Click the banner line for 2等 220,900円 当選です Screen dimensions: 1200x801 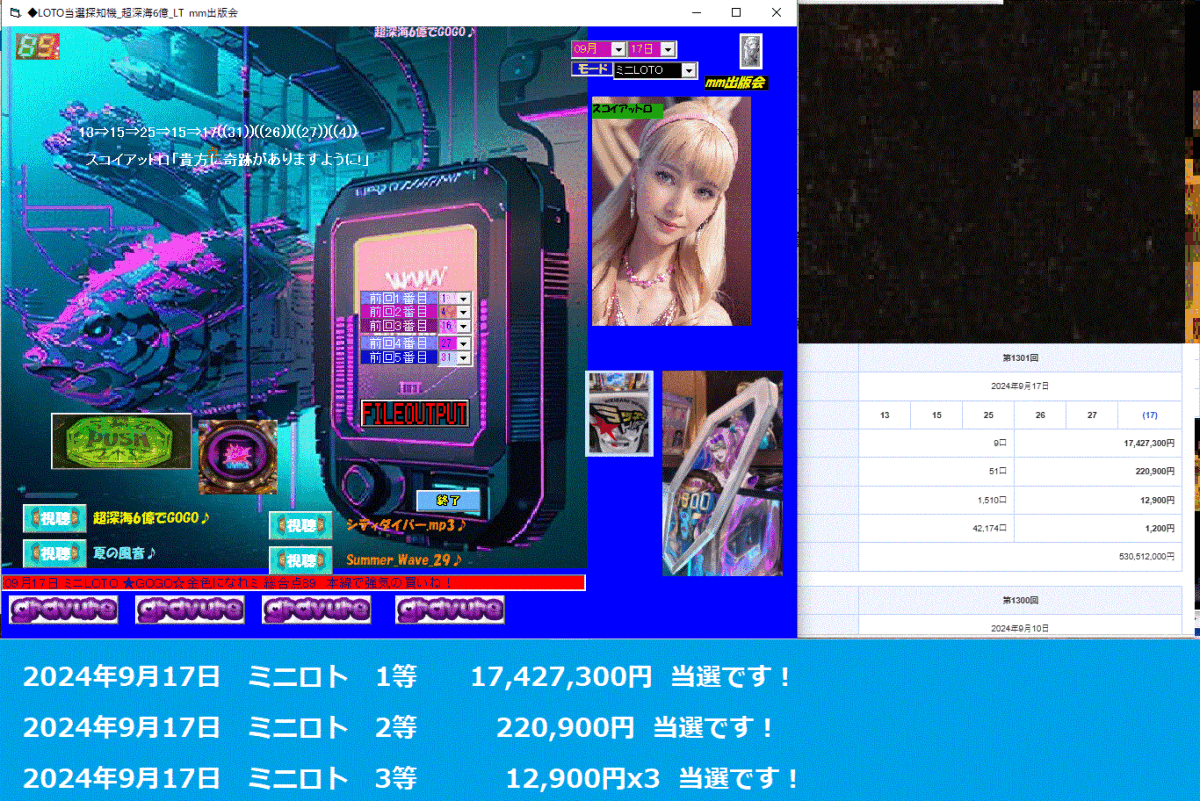(400, 727)
